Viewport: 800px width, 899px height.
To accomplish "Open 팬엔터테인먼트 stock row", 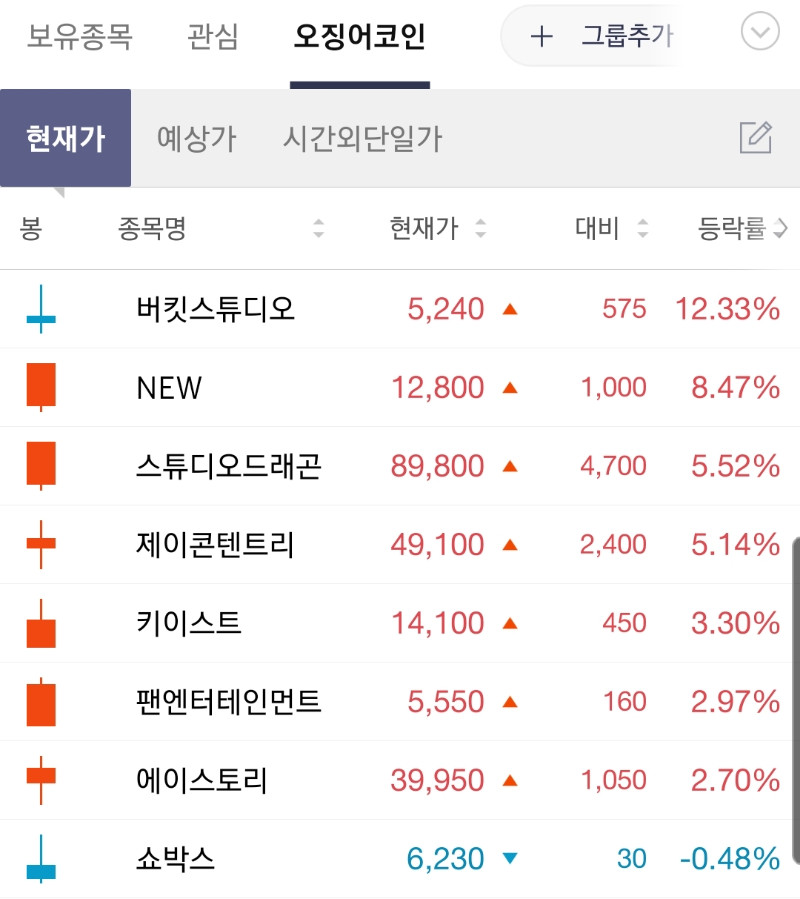I will (x=229, y=702).
